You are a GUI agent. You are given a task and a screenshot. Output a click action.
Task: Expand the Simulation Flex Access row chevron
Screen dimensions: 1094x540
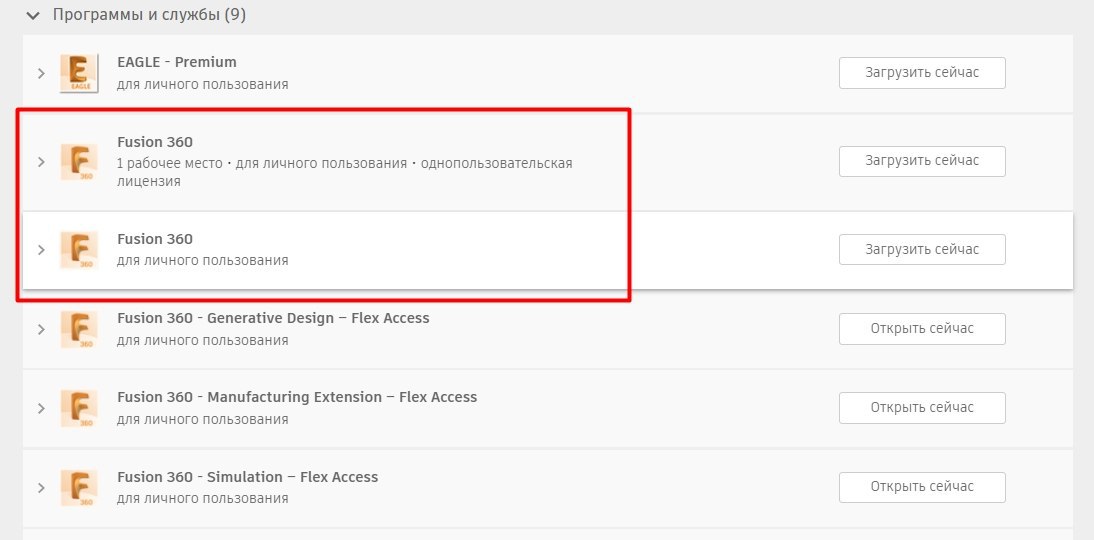pos(41,488)
